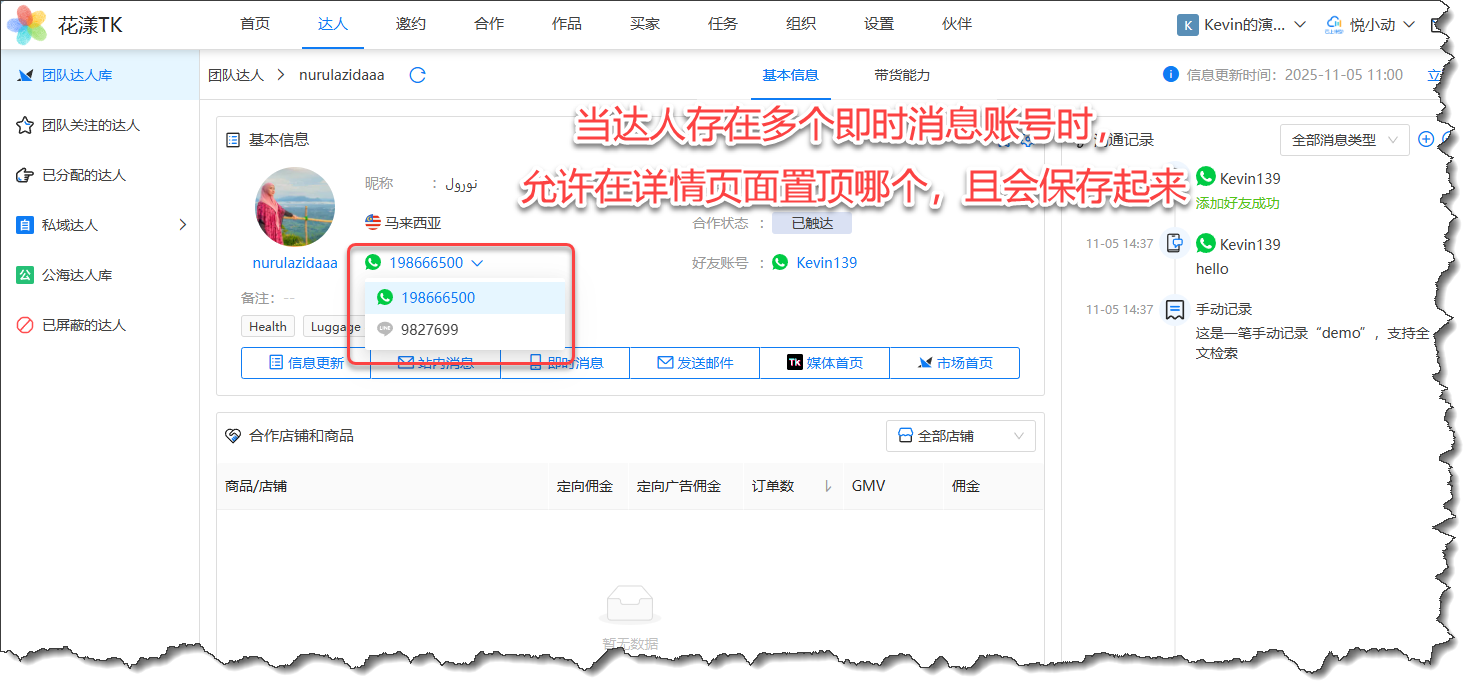Open the 邀约 menu

pos(410,24)
